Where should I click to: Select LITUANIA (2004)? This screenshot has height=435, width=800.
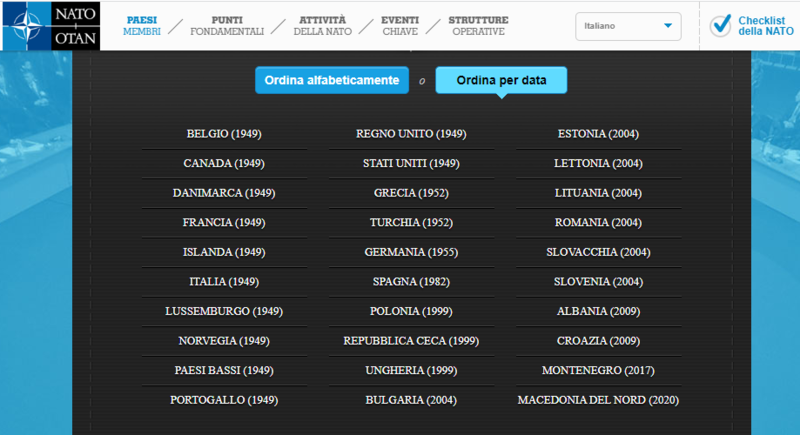pyautogui.click(x=598, y=193)
